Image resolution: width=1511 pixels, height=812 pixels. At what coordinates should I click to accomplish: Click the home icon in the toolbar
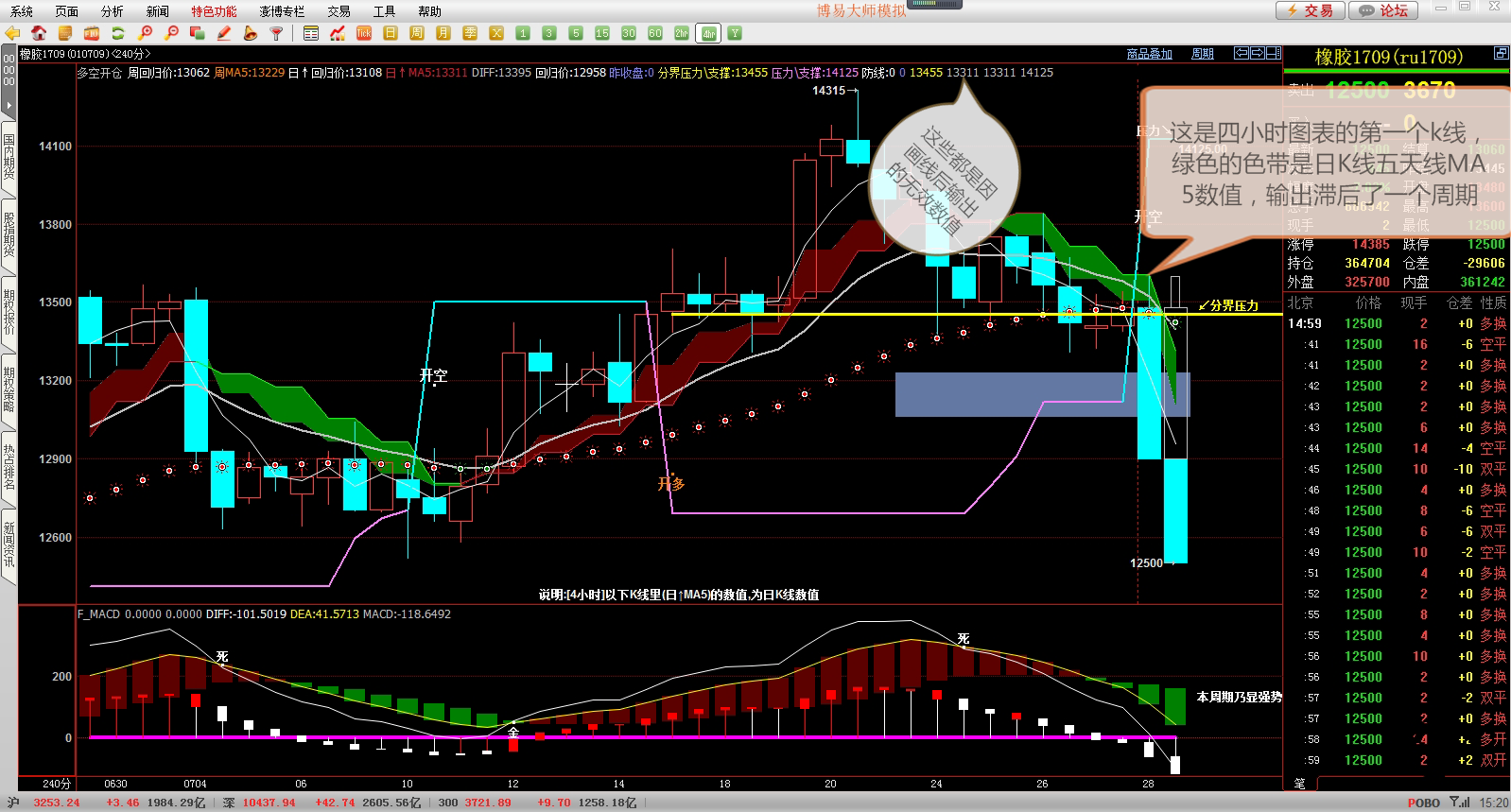coord(39,33)
